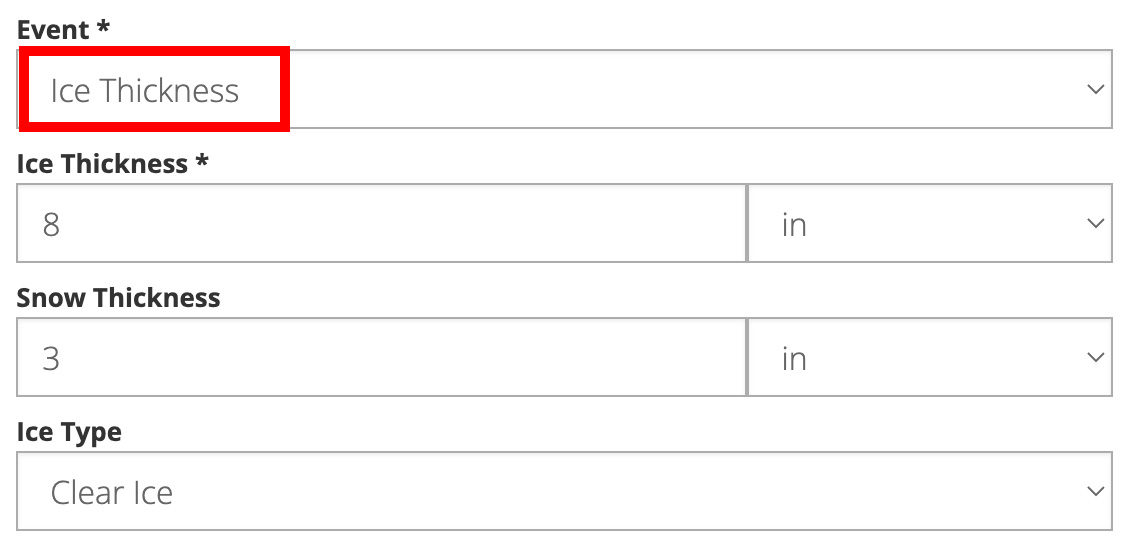Image resolution: width=1138 pixels, height=548 pixels.
Task: Click the number 3 in Snow Thickness
Action: pyautogui.click(x=51, y=359)
